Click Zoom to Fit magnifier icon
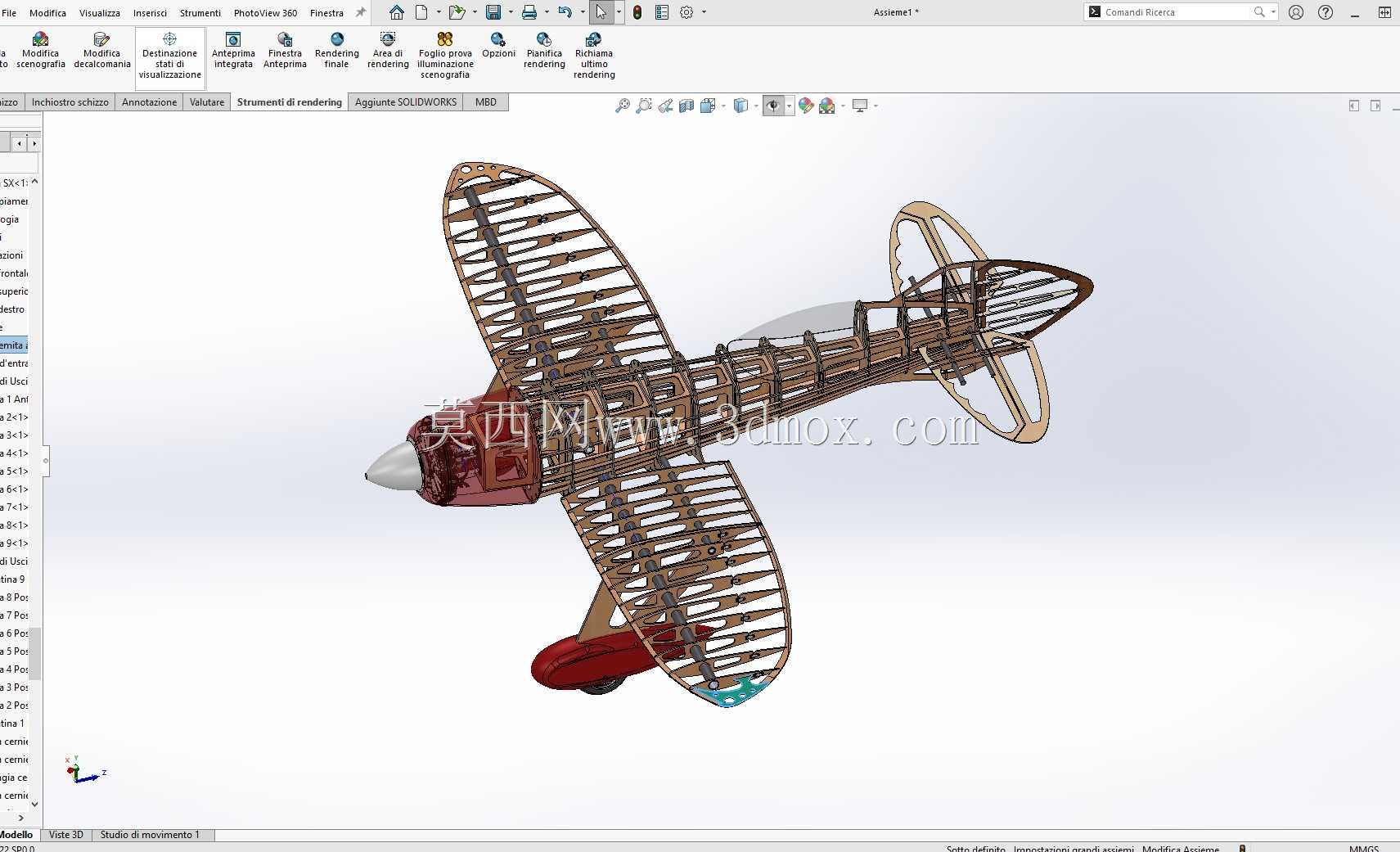This screenshot has height=852, width=1400. (x=623, y=106)
